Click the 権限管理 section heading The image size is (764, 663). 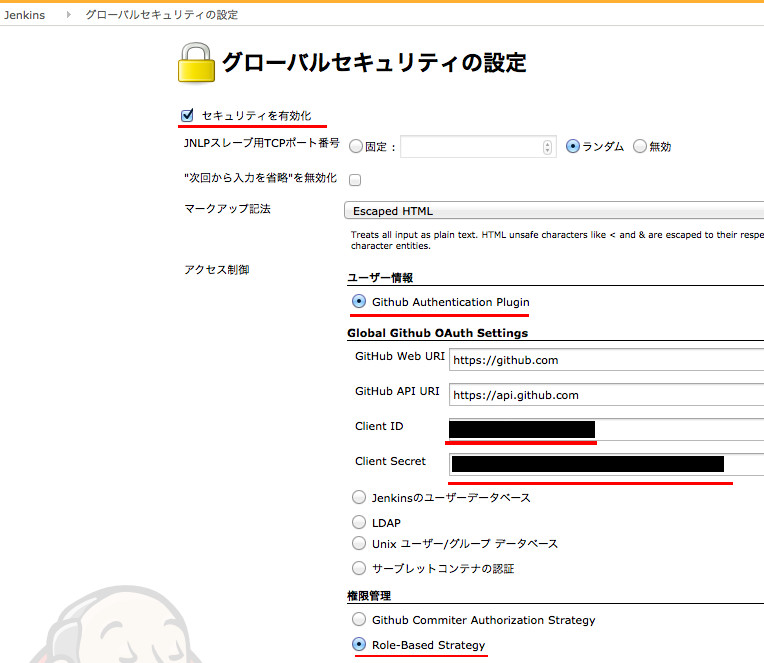[x=369, y=596]
